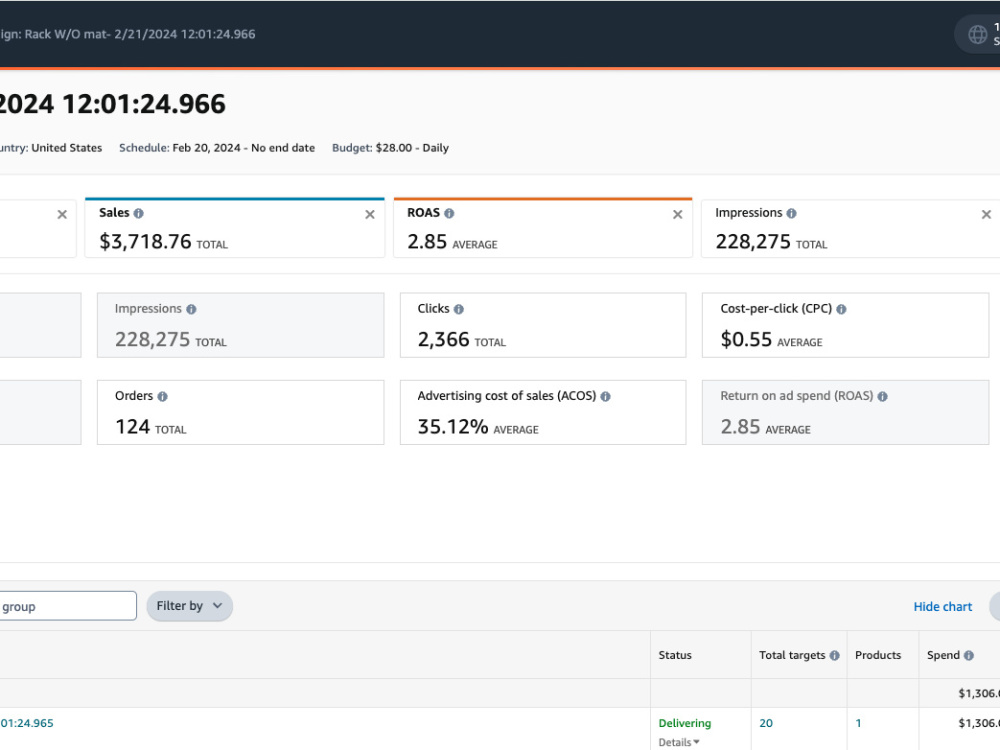Open the 20 total targets link
The height and width of the screenshot is (750, 1000).
tap(766, 723)
